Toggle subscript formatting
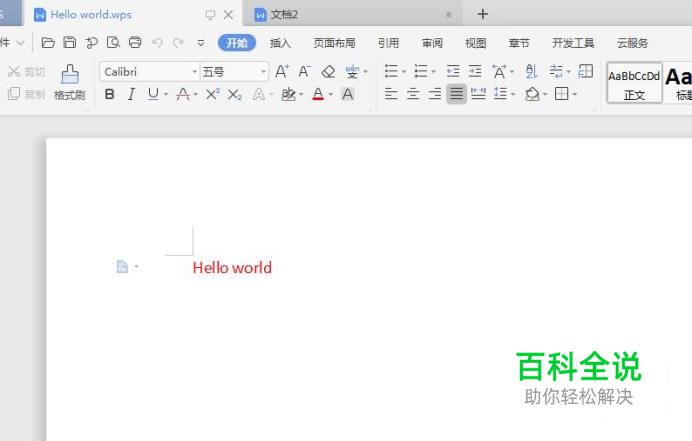Screen dimensions: 692x441 tap(234, 94)
